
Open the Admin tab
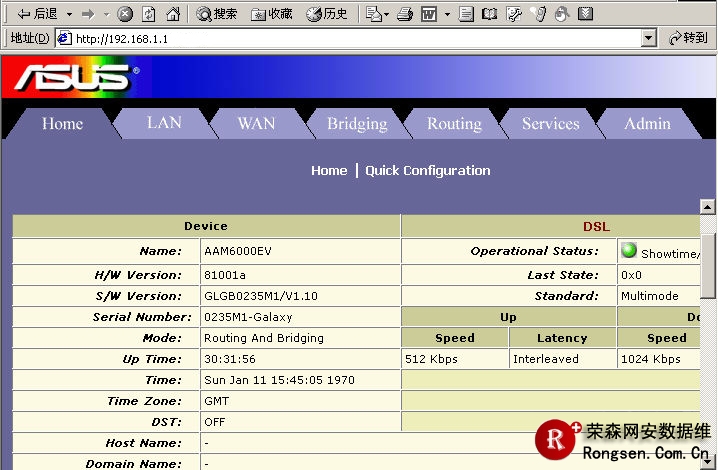[x=647, y=123]
